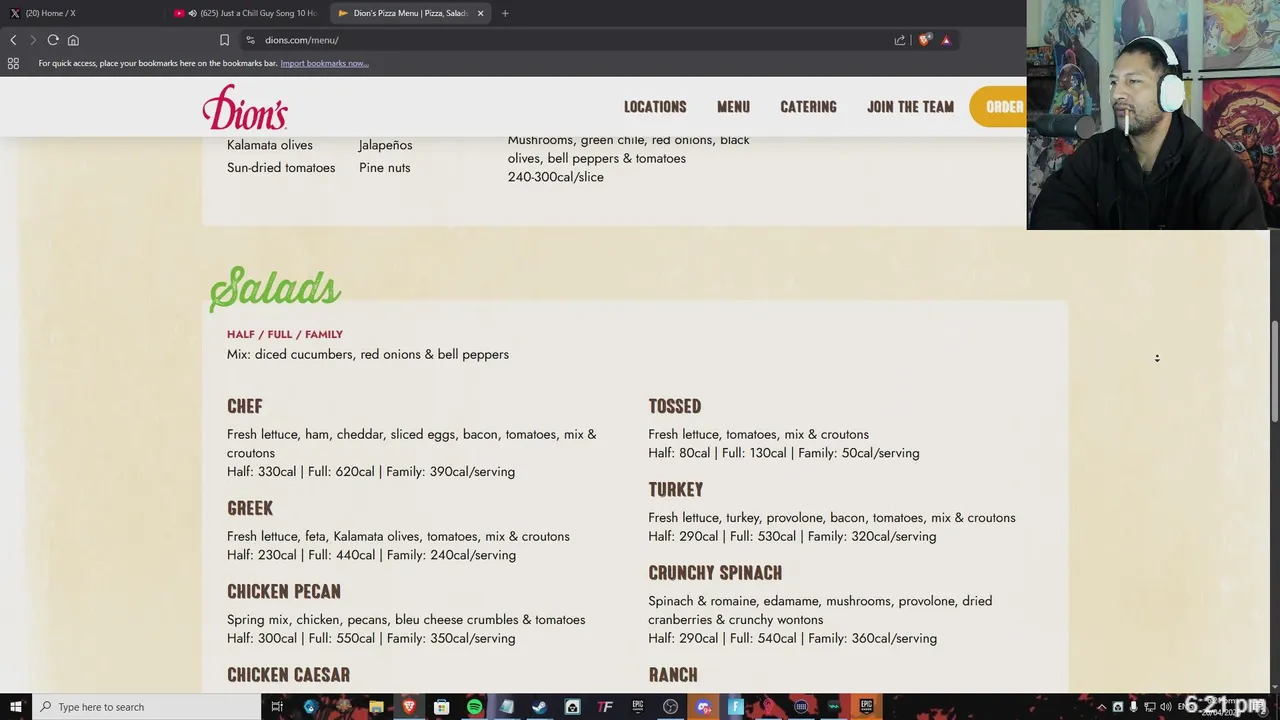This screenshot has height=720, width=1280.
Task: Open Brave Shields lion icon
Action: point(924,40)
